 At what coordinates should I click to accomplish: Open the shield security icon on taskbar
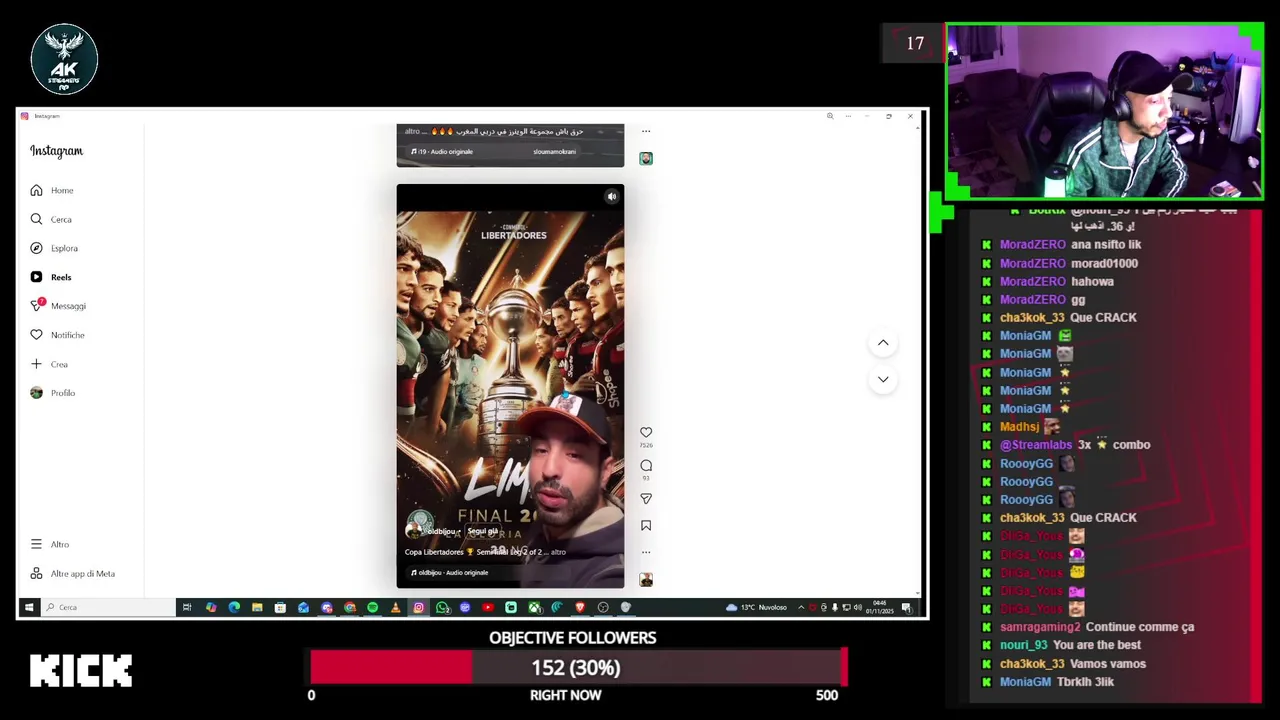coord(626,607)
